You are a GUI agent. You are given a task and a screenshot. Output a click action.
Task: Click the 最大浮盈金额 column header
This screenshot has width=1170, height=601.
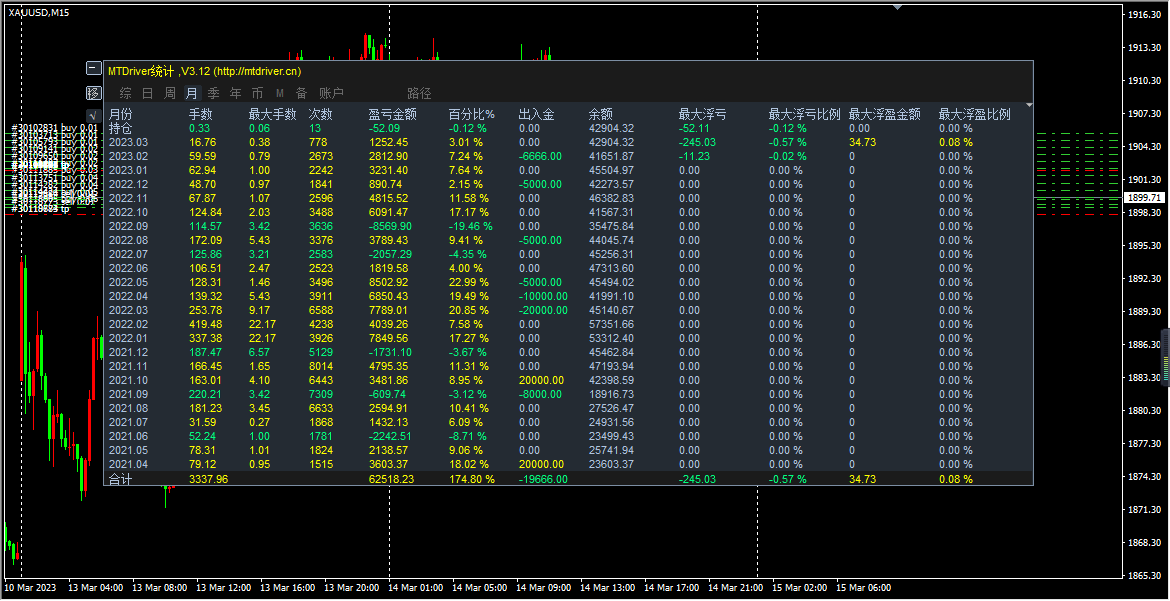pos(884,115)
